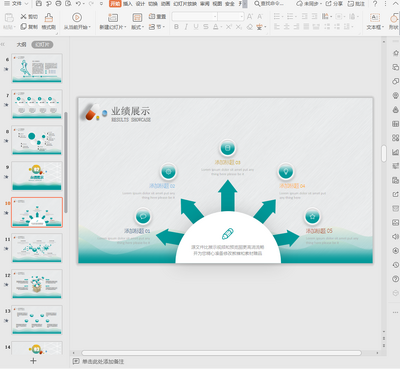Align text left in the paragraph group
The width and height of the screenshot is (400, 369).
277,27
